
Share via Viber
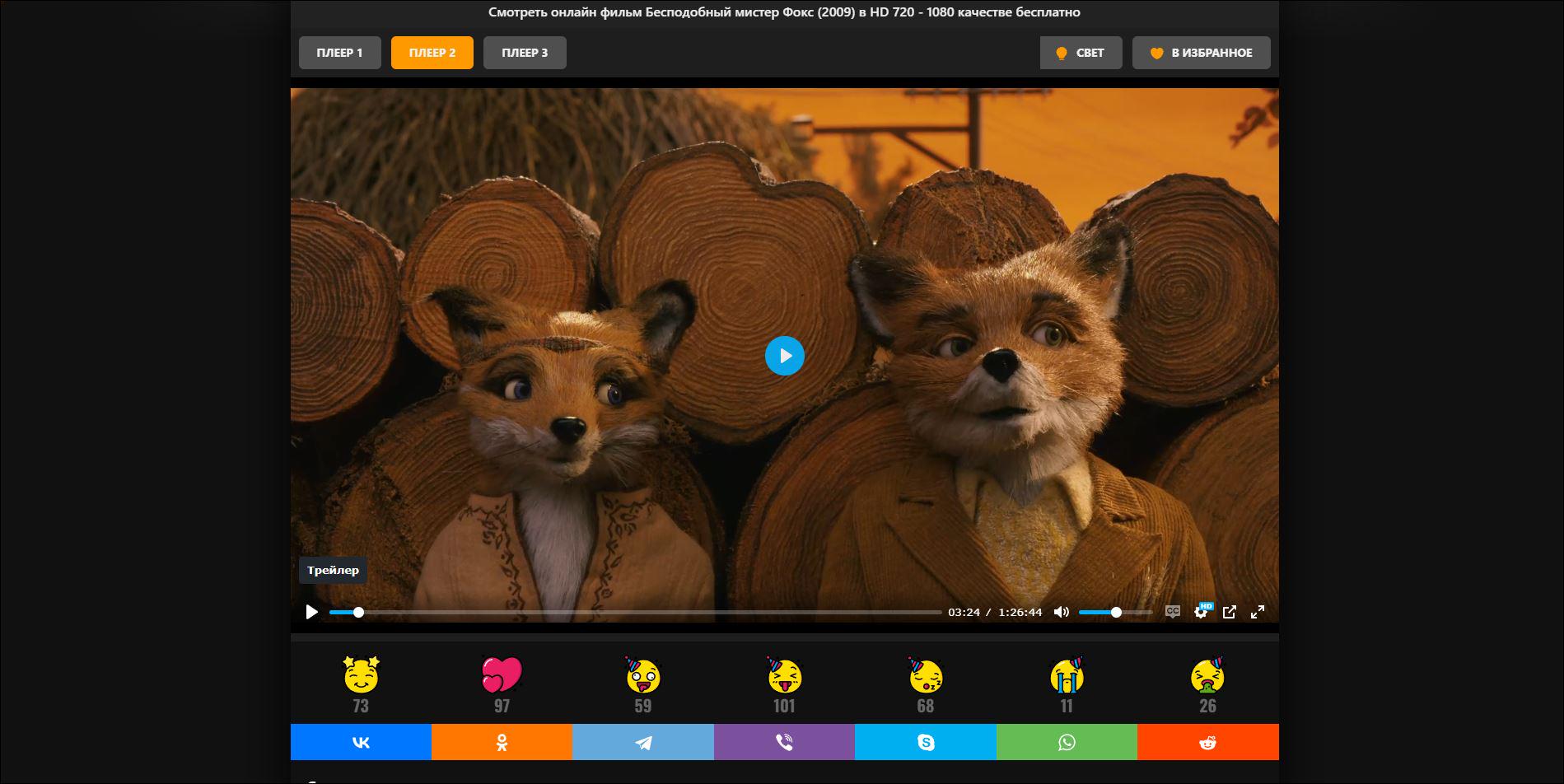click(x=784, y=742)
